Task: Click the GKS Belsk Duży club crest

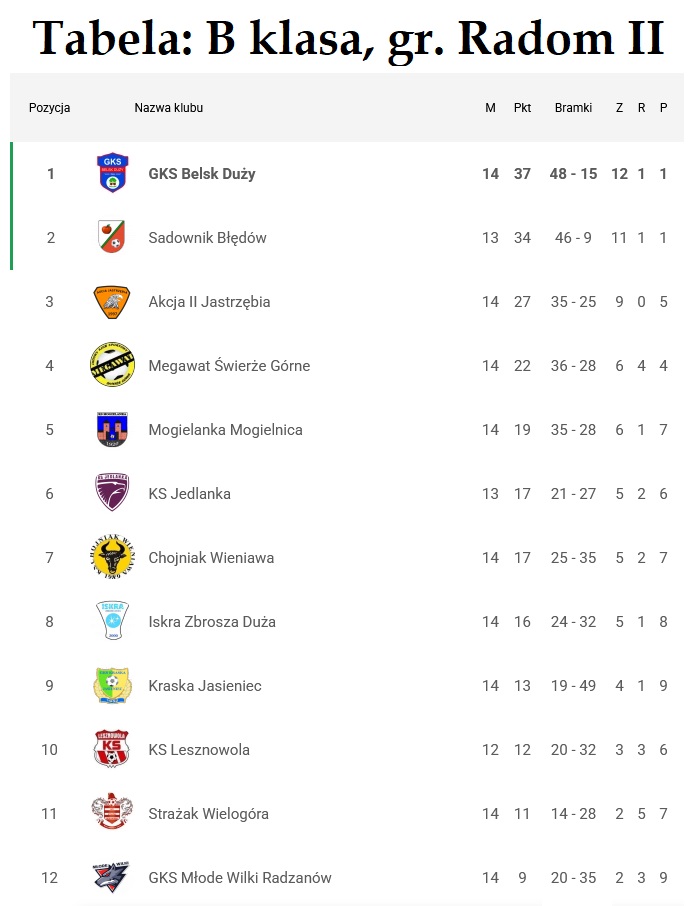Action: coord(112,173)
